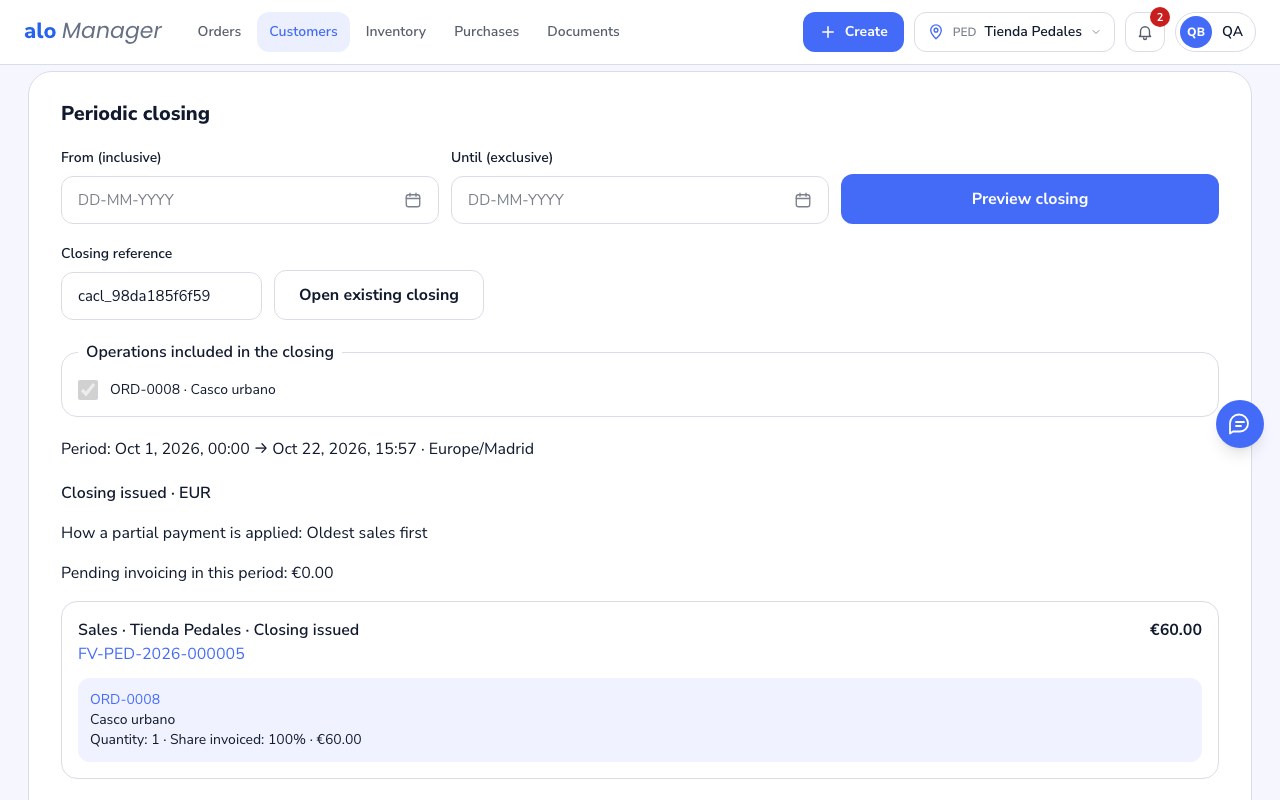
Task: Click Preview closing
Action: [1030, 199]
